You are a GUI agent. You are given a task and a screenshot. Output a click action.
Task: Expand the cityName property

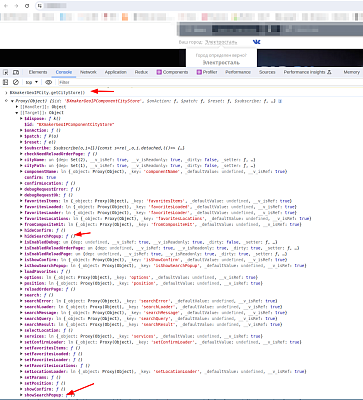pyautogui.click(x=22, y=160)
